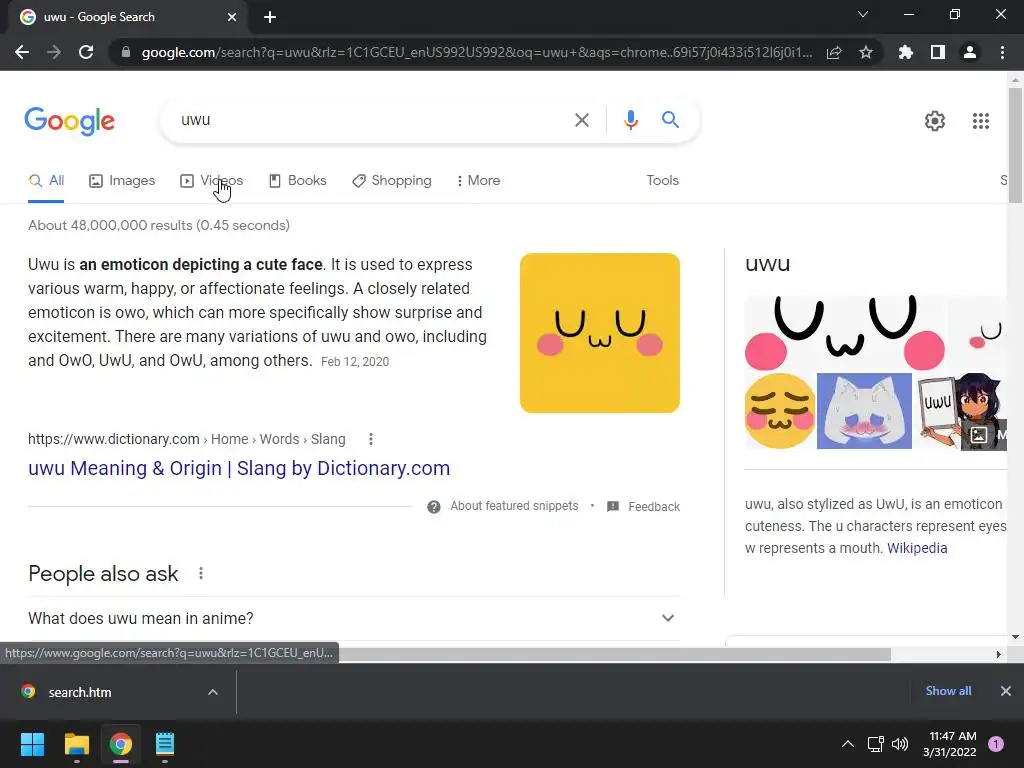Click the lock icon in address bar

pos(126,52)
